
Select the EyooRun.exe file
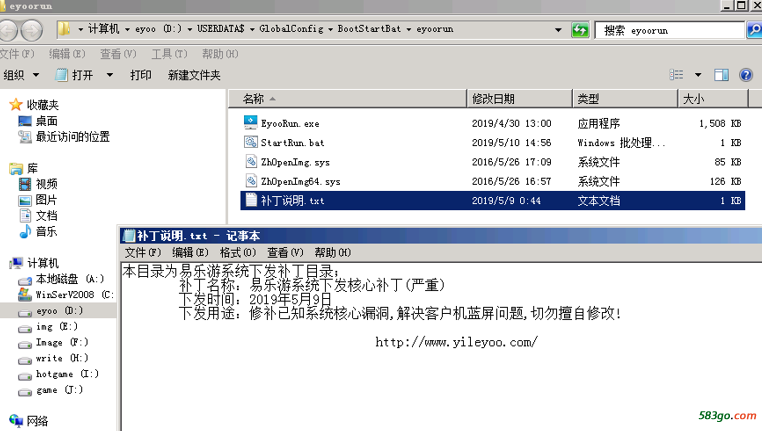click(x=289, y=123)
